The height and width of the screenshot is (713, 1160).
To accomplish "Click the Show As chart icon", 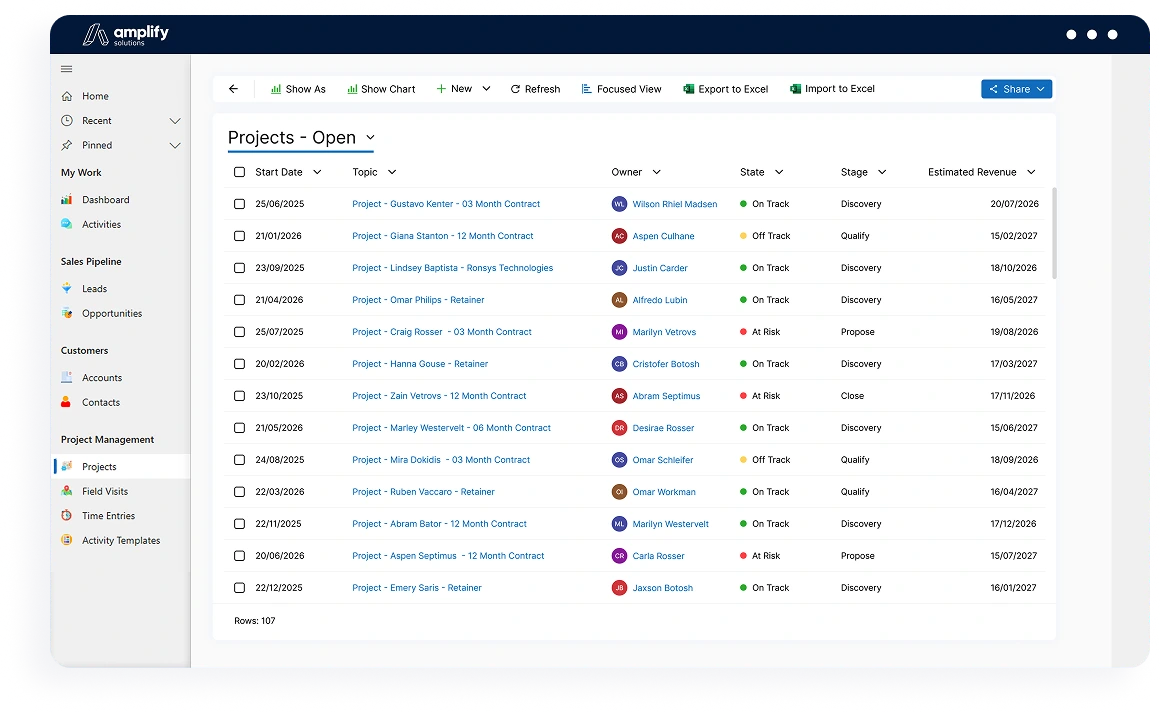I will [276, 89].
